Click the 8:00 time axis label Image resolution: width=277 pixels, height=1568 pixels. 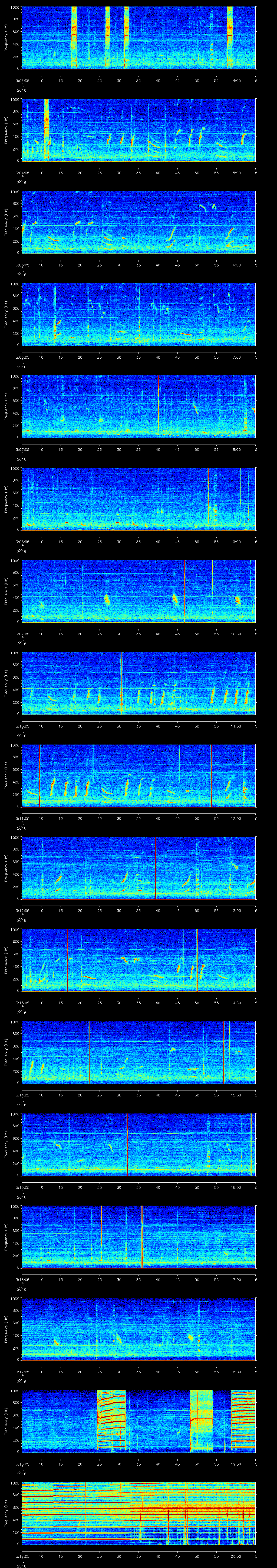pos(237,449)
